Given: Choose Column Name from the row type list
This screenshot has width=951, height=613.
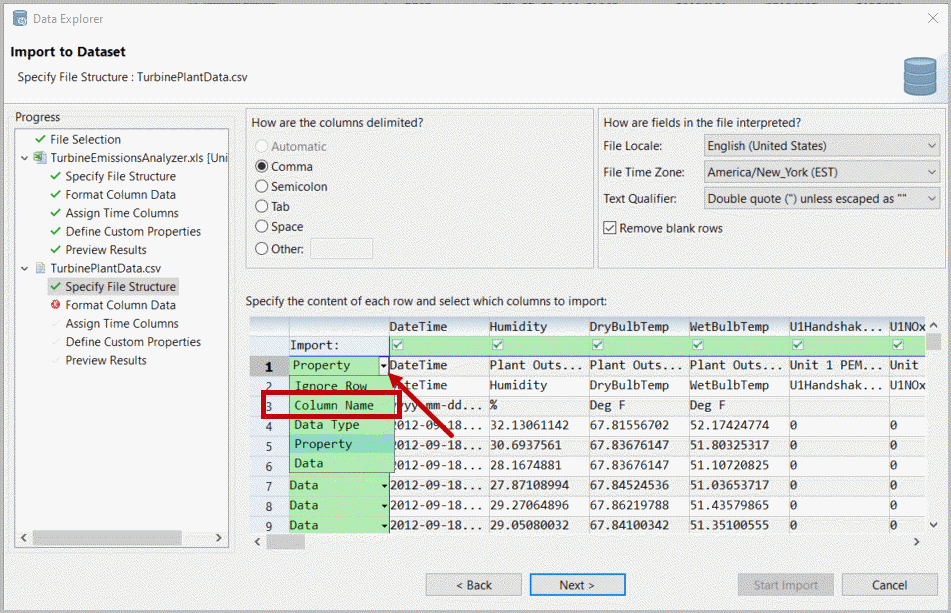Looking at the screenshot, I should point(334,406).
